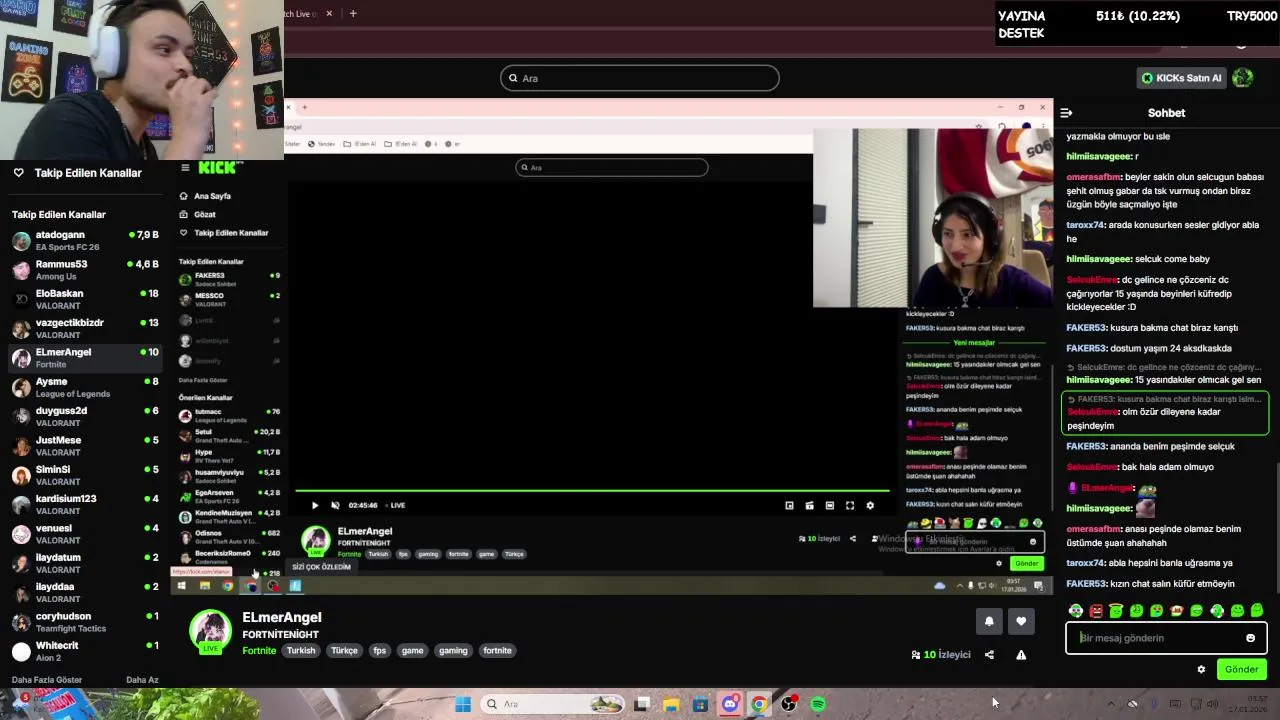Toggle theater mode in the stream player
The image size is (1280, 720).
830,505
